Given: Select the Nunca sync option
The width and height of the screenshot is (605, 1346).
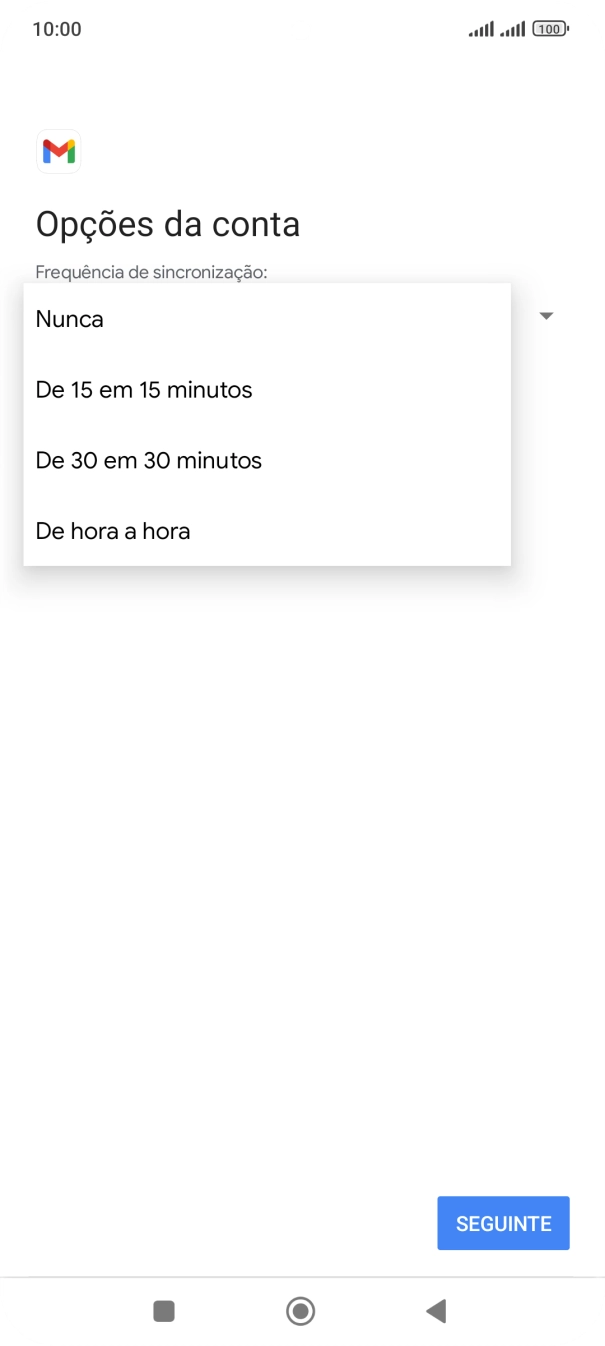Looking at the screenshot, I should pyautogui.click(x=69, y=318).
